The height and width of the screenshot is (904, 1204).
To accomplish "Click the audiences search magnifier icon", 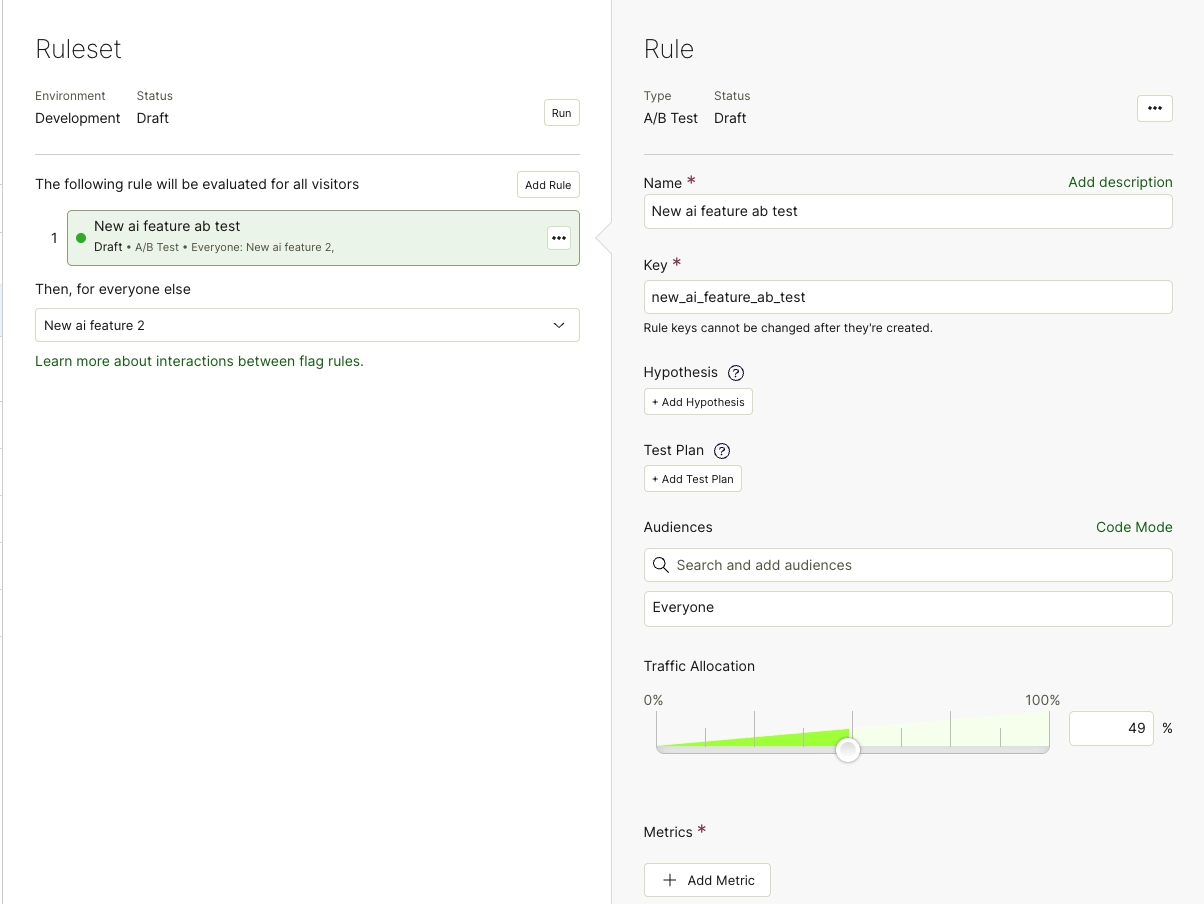I will pos(661,565).
